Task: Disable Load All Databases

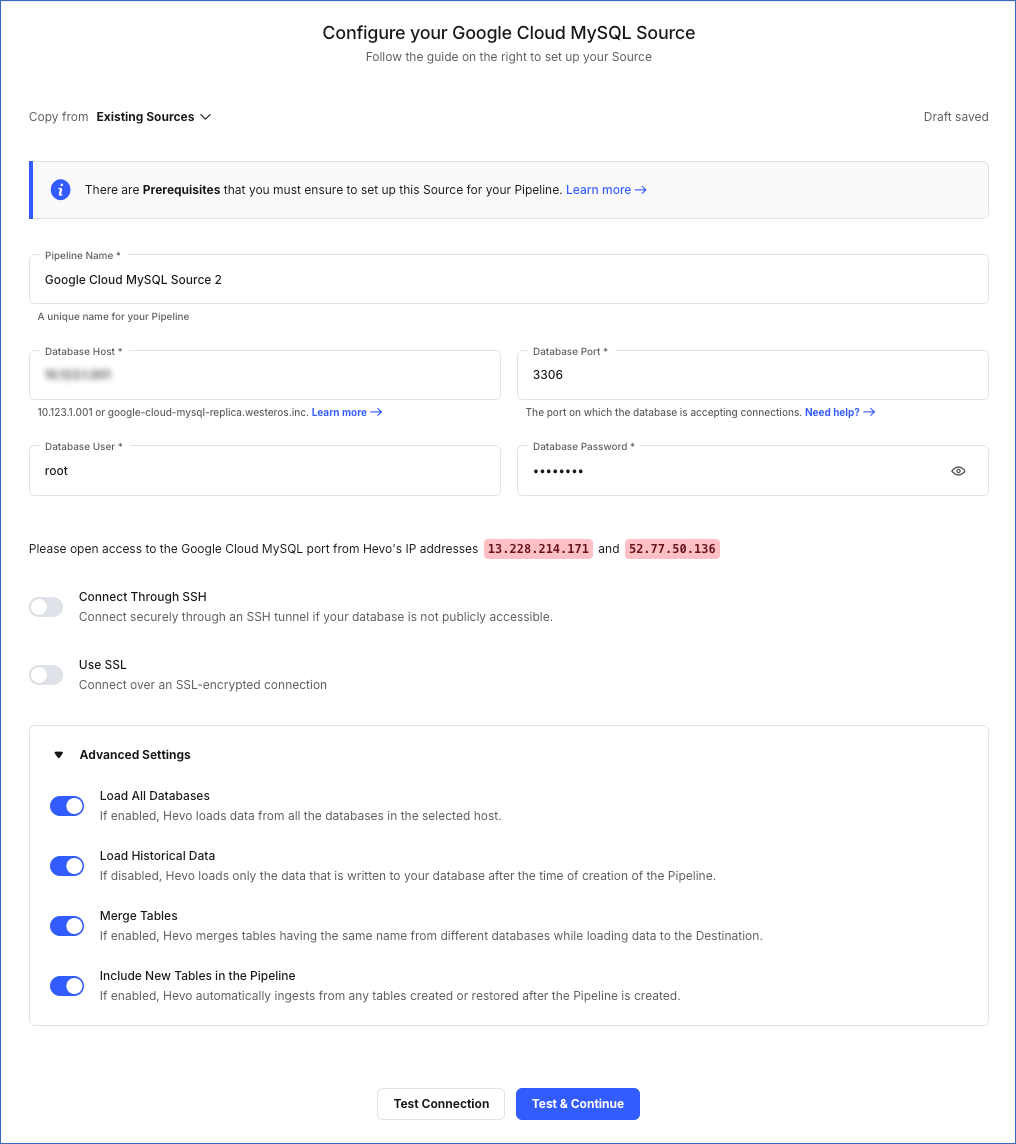Action: coord(66,805)
